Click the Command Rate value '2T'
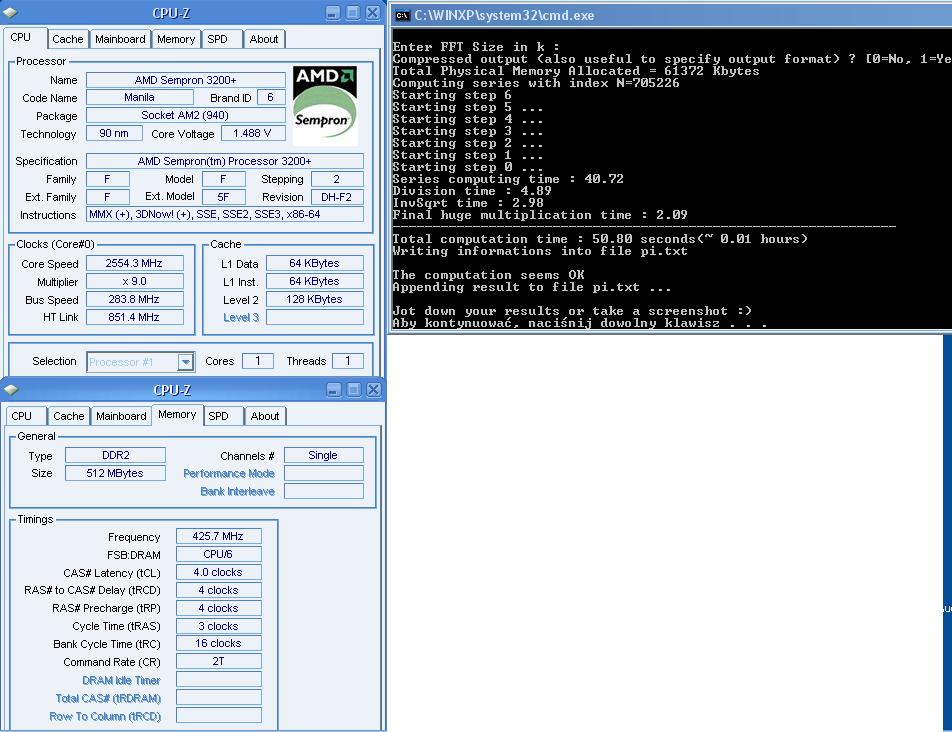Image resolution: width=952 pixels, height=732 pixels. click(x=219, y=662)
